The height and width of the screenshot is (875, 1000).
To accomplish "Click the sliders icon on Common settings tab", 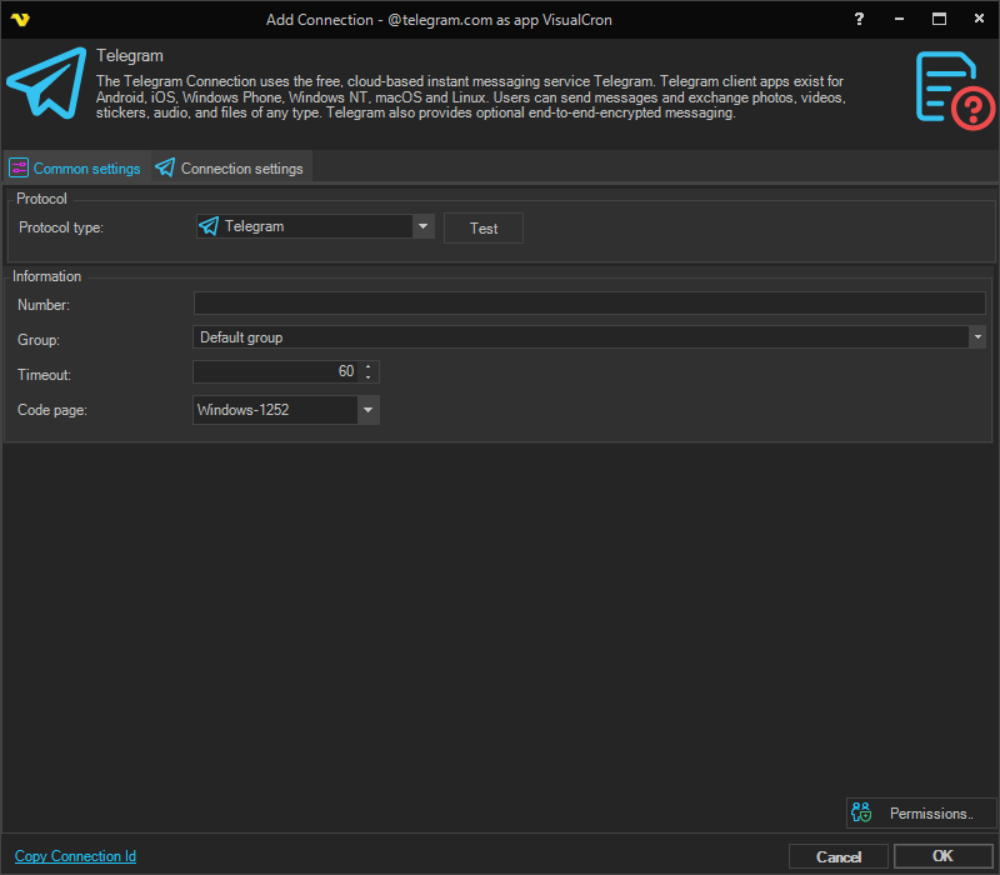I will click(19, 168).
